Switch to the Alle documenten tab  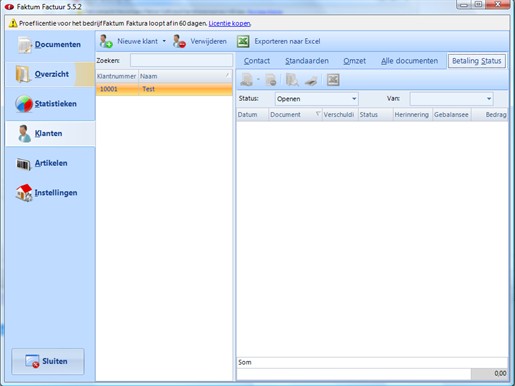tap(409, 61)
